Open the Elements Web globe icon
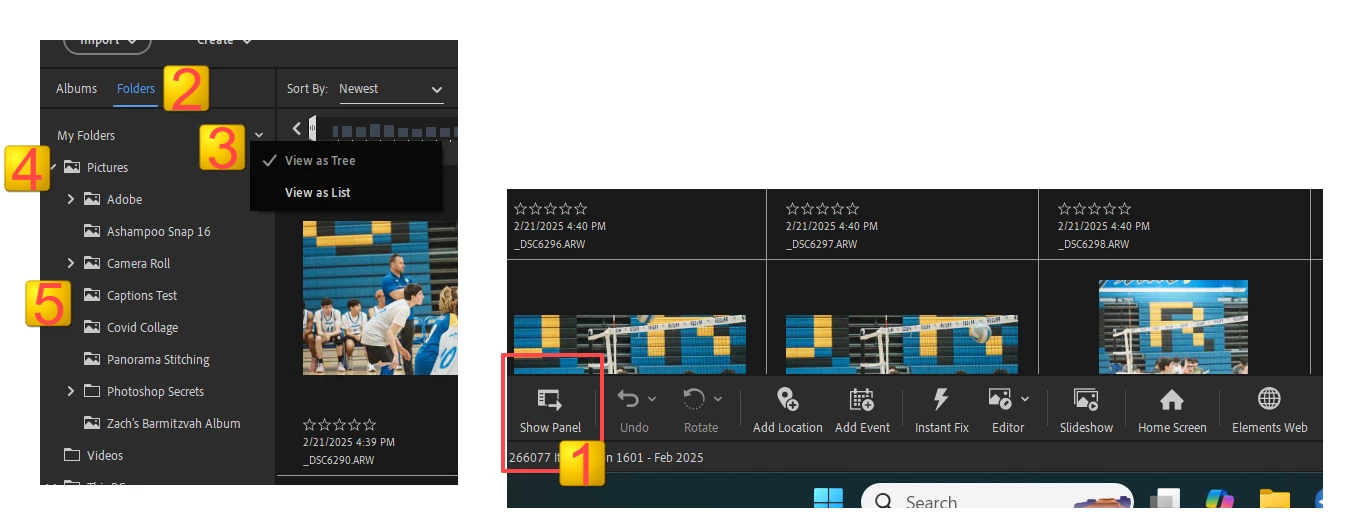Viewport: 1354px width, 525px height. coord(1269,399)
